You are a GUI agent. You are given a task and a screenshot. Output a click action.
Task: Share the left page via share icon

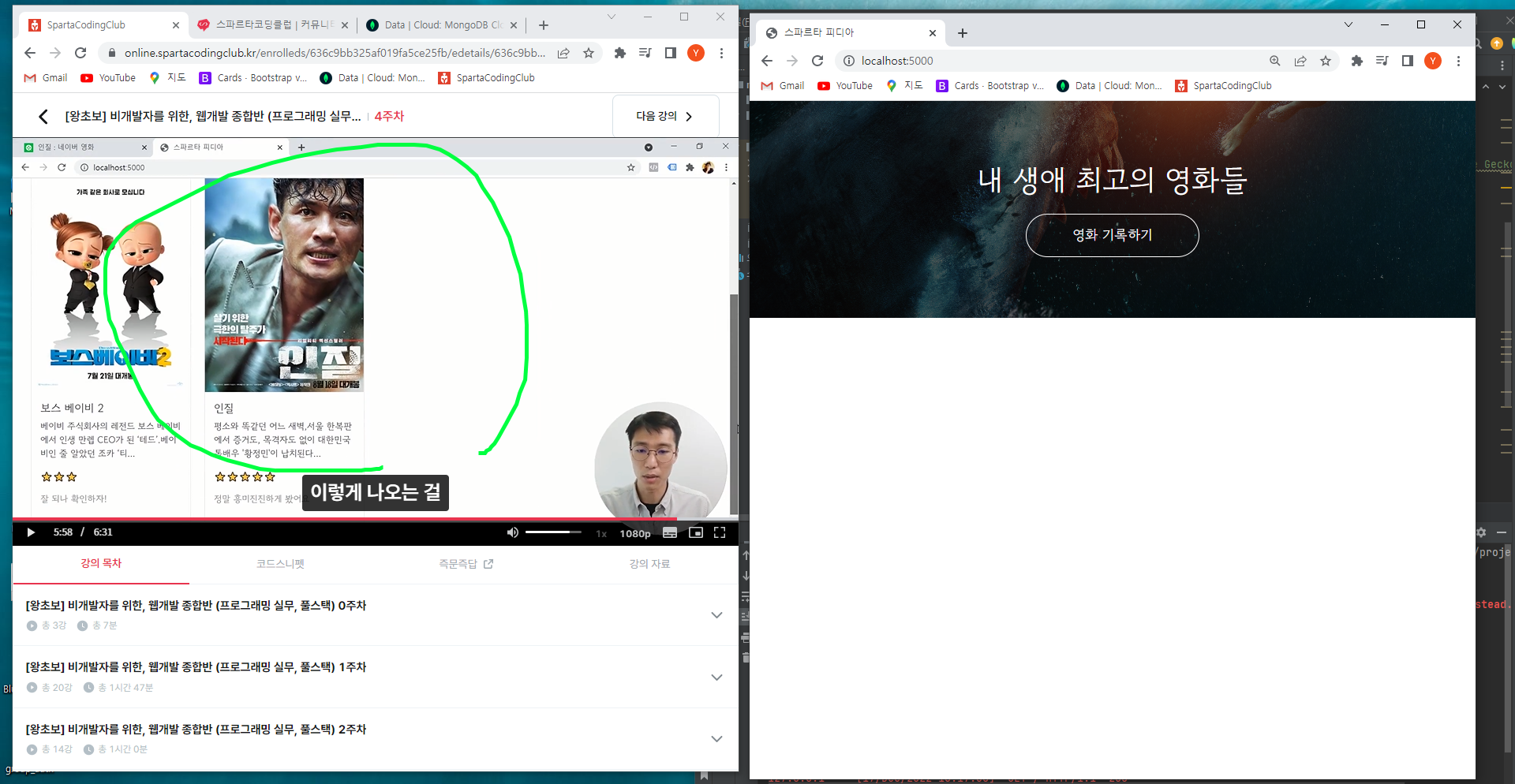click(563, 53)
